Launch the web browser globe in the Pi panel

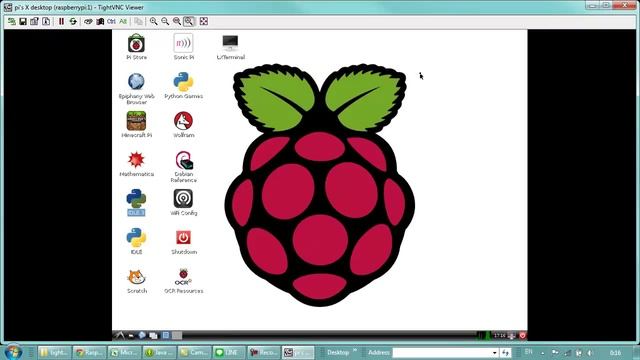click(x=142, y=335)
